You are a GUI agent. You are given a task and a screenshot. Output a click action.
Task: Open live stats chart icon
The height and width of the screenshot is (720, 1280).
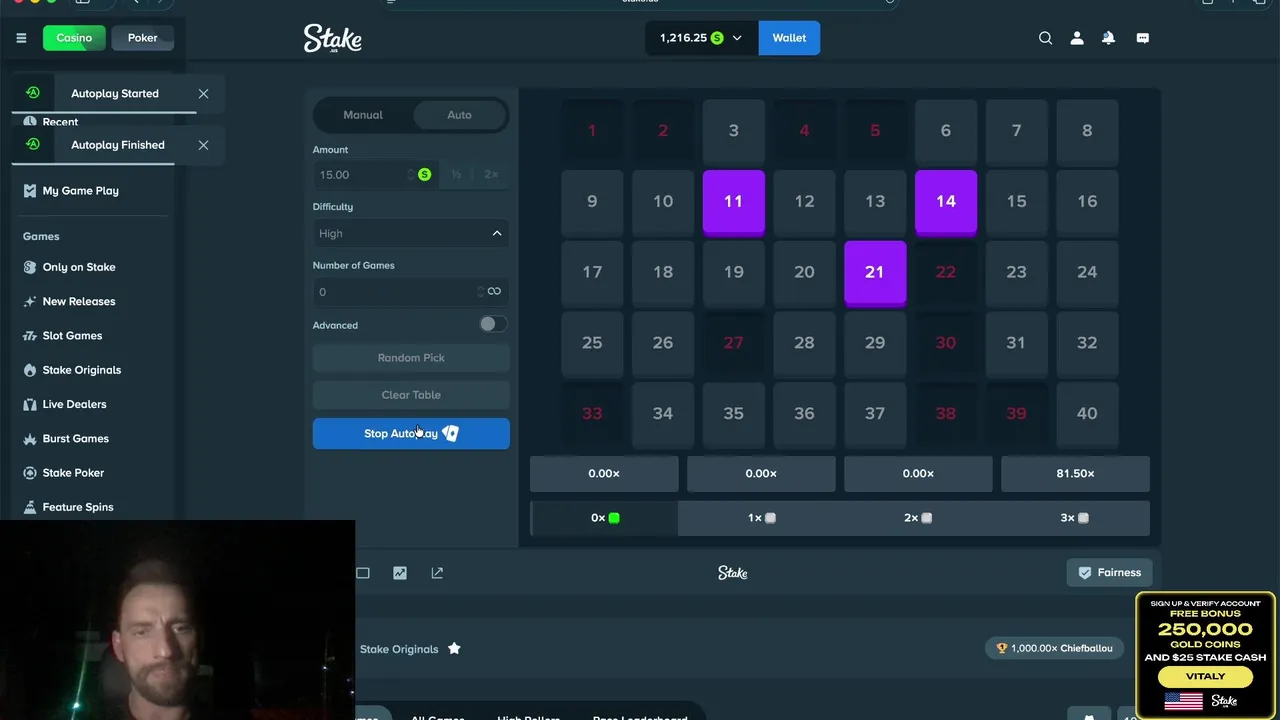400,573
